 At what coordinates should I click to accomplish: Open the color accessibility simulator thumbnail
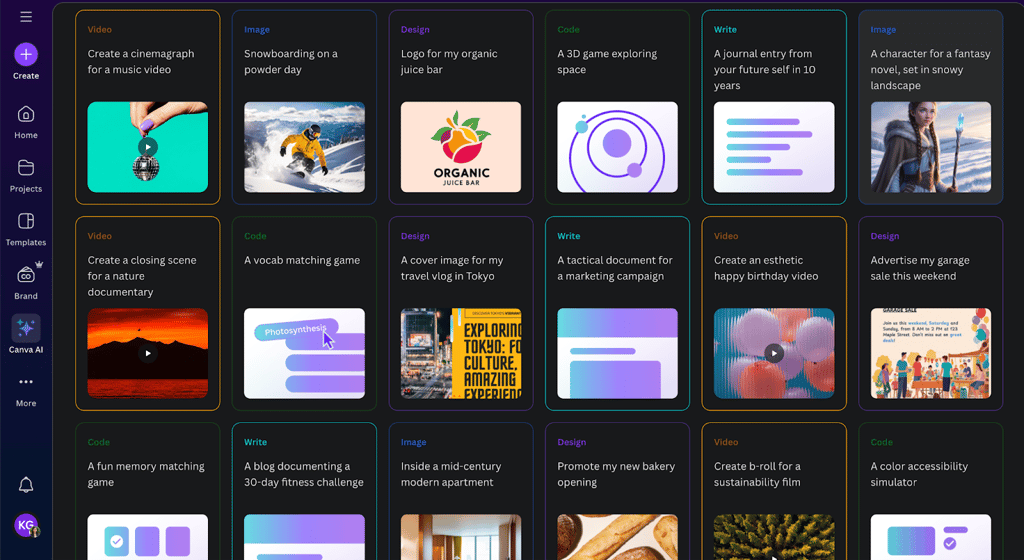[x=931, y=537]
